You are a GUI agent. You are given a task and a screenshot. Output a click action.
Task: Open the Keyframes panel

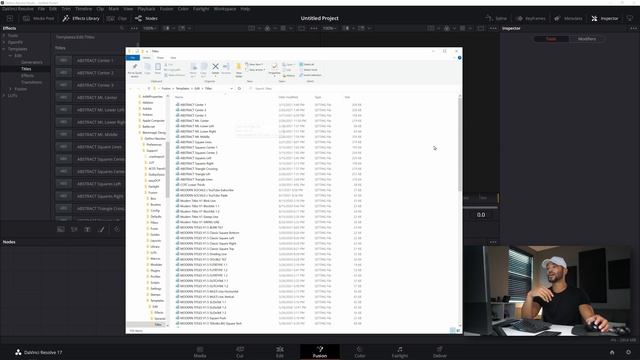click(531, 18)
